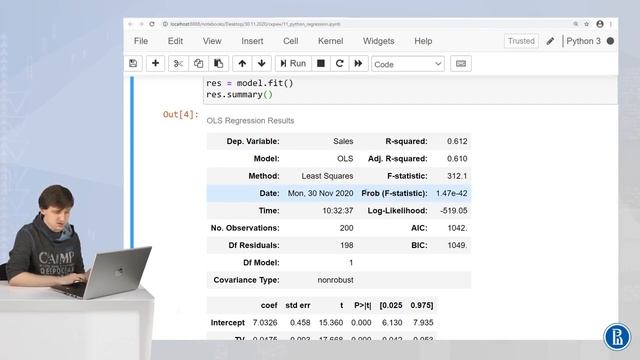Image resolution: width=640 pixels, height=360 pixels.
Task: Bookmark this page with star icon
Action: pos(587,24)
